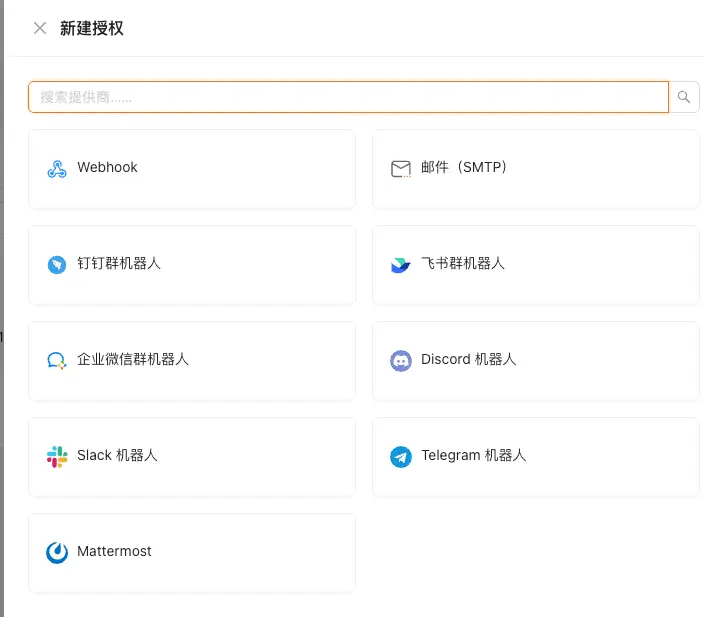This screenshot has height=617, width=704.
Task: Click the WeCom group robot icon
Action: [x=57, y=361]
